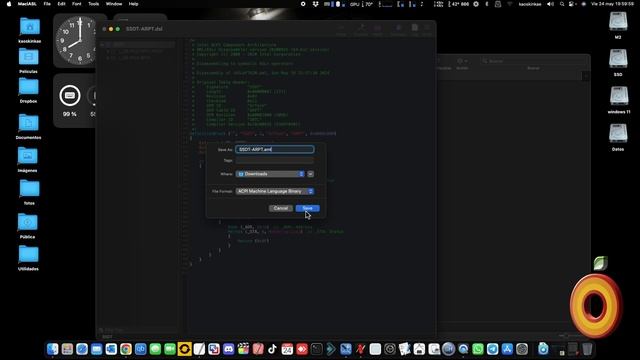Open Safari from the dock
Image resolution: width=640 pixels, height=360 pixels.
click(x=82, y=349)
